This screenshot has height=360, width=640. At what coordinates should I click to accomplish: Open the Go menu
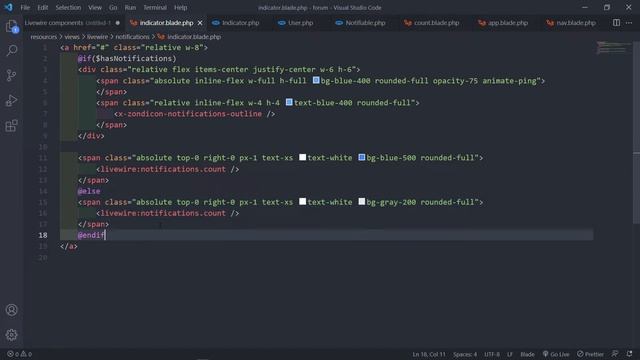click(113, 7)
